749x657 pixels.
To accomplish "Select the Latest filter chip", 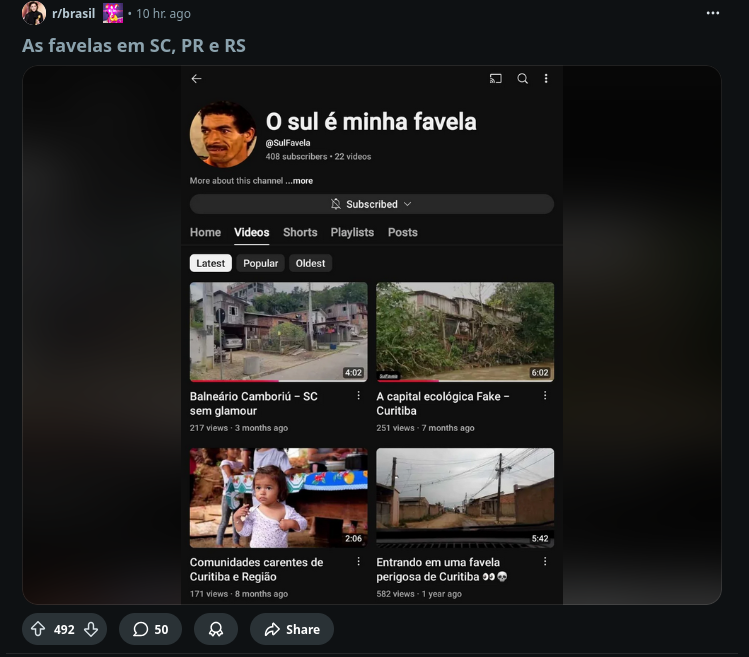I will [x=211, y=263].
